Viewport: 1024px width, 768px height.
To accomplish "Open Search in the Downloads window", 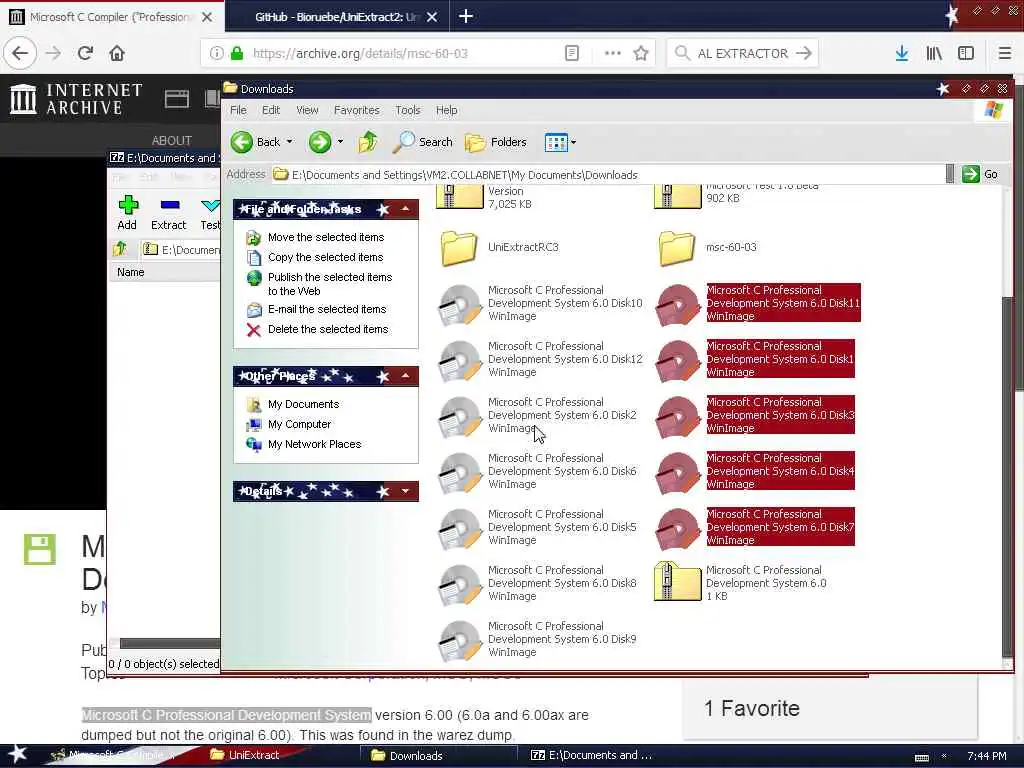I will click(423, 142).
